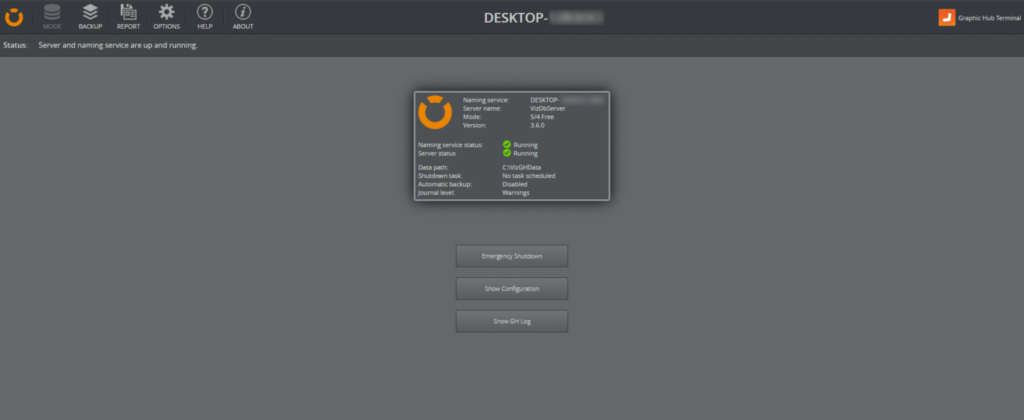
Task: Click the large orange logo in server info panel
Action: click(435, 113)
